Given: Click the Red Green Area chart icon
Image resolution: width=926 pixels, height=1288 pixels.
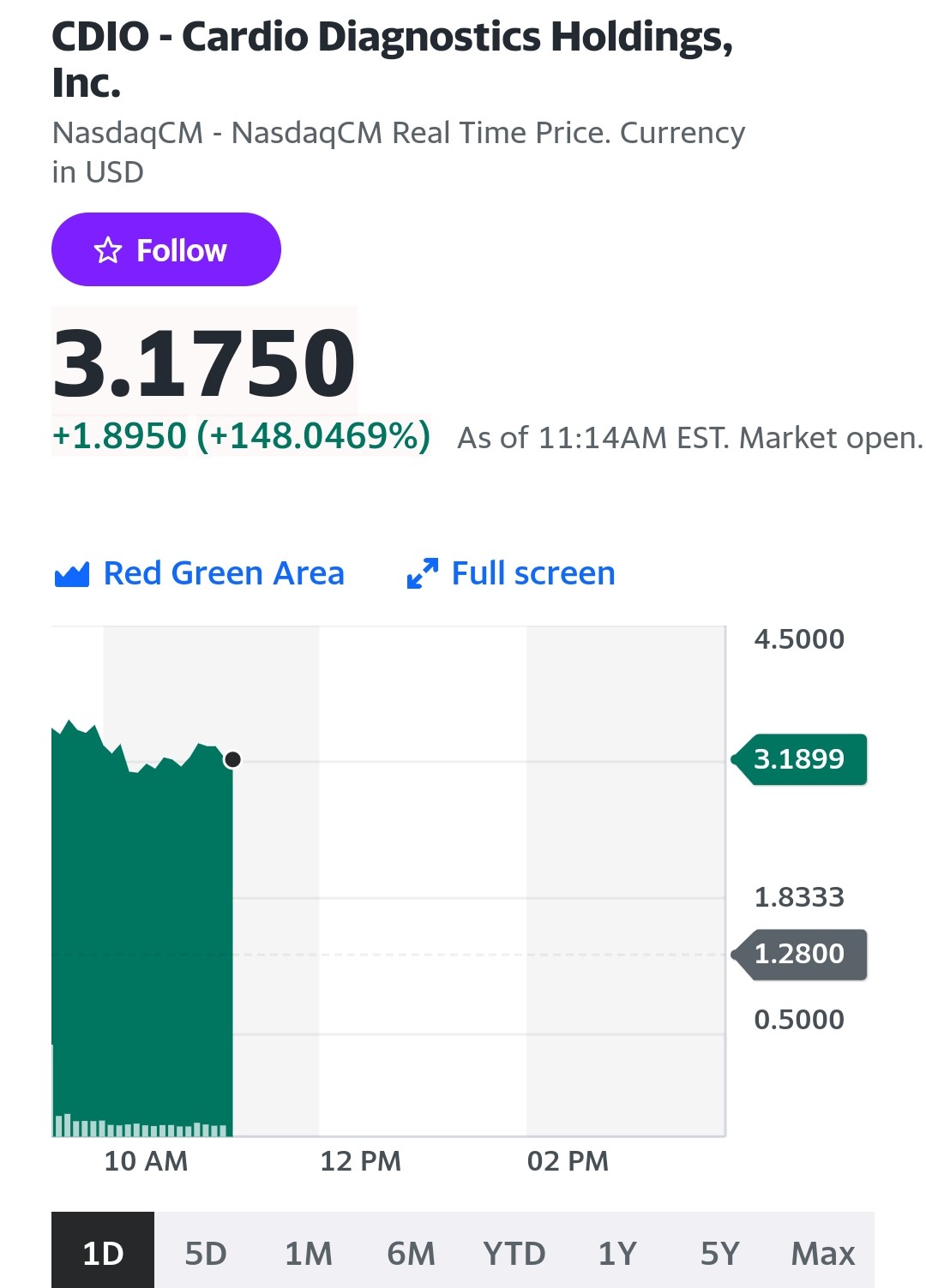Looking at the screenshot, I should [72, 574].
